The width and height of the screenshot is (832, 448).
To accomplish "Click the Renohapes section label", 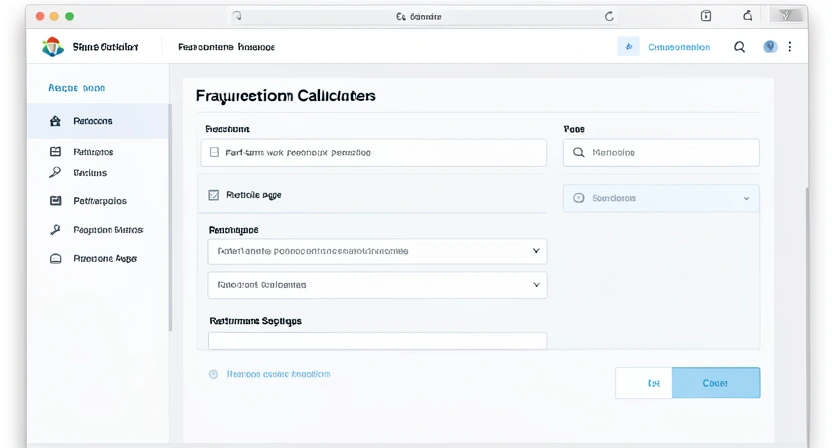I will (x=233, y=230).
